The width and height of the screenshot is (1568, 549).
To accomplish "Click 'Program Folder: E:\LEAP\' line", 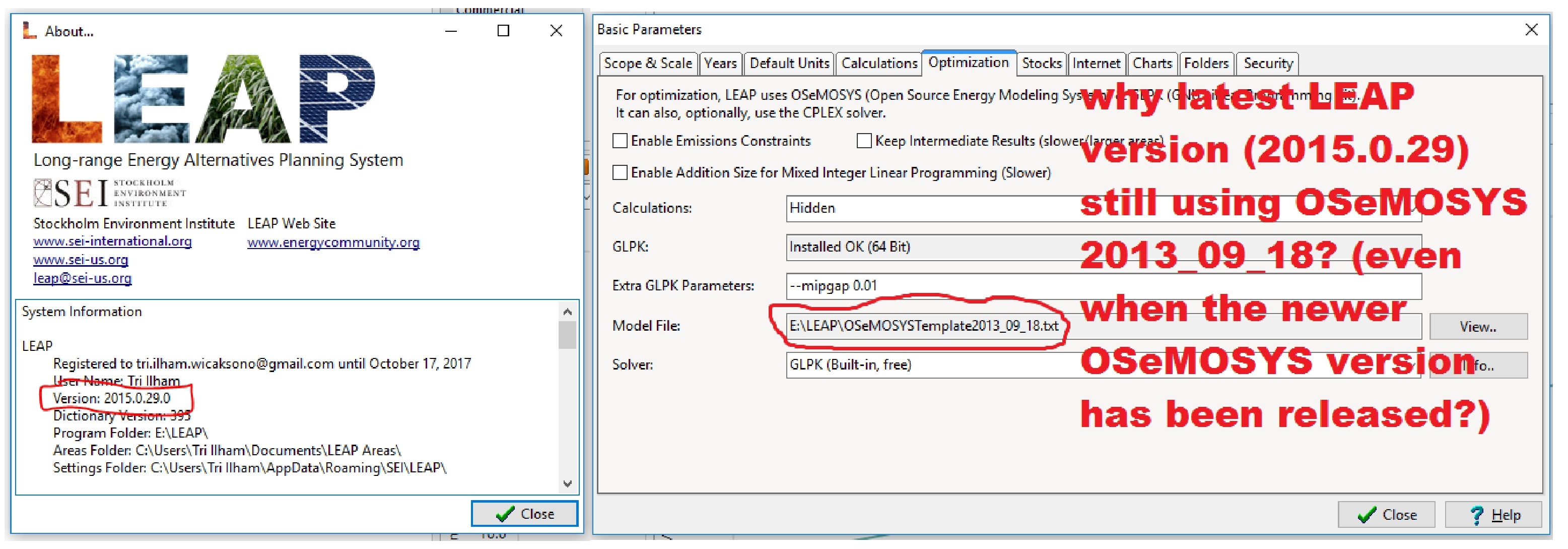I will pos(130,433).
